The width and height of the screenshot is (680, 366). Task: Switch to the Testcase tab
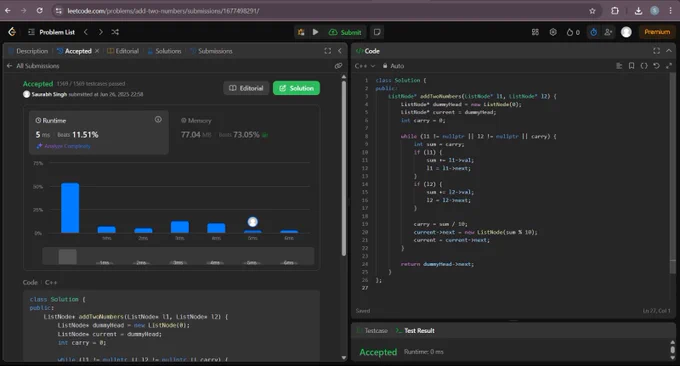(372, 330)
